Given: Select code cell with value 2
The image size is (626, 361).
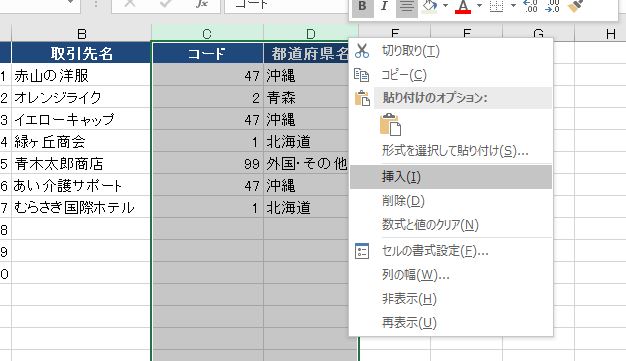Looking at the screenshot, I should (208, 97).
